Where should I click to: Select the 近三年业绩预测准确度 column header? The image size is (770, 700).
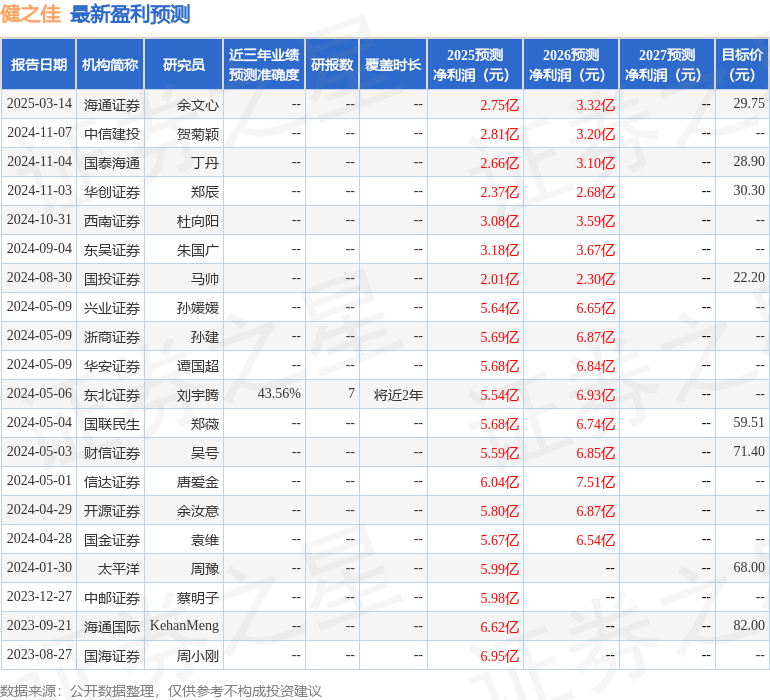coord(264,64)
